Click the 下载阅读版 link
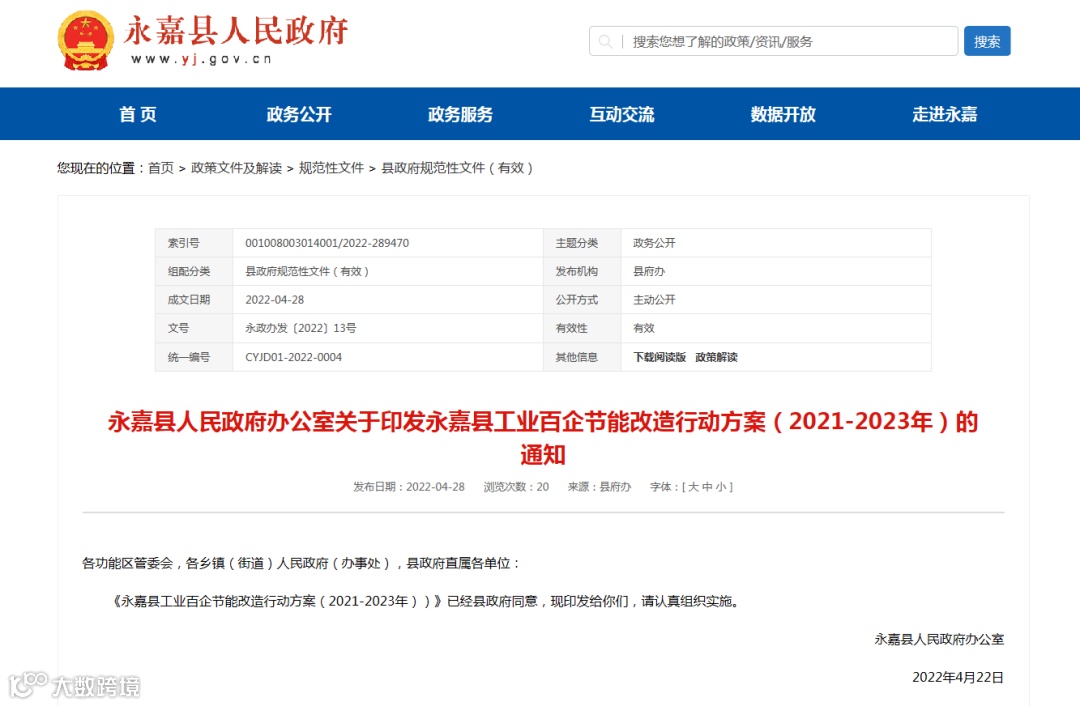This screenshot has width=1080, height=706. (x=660, y=357)
